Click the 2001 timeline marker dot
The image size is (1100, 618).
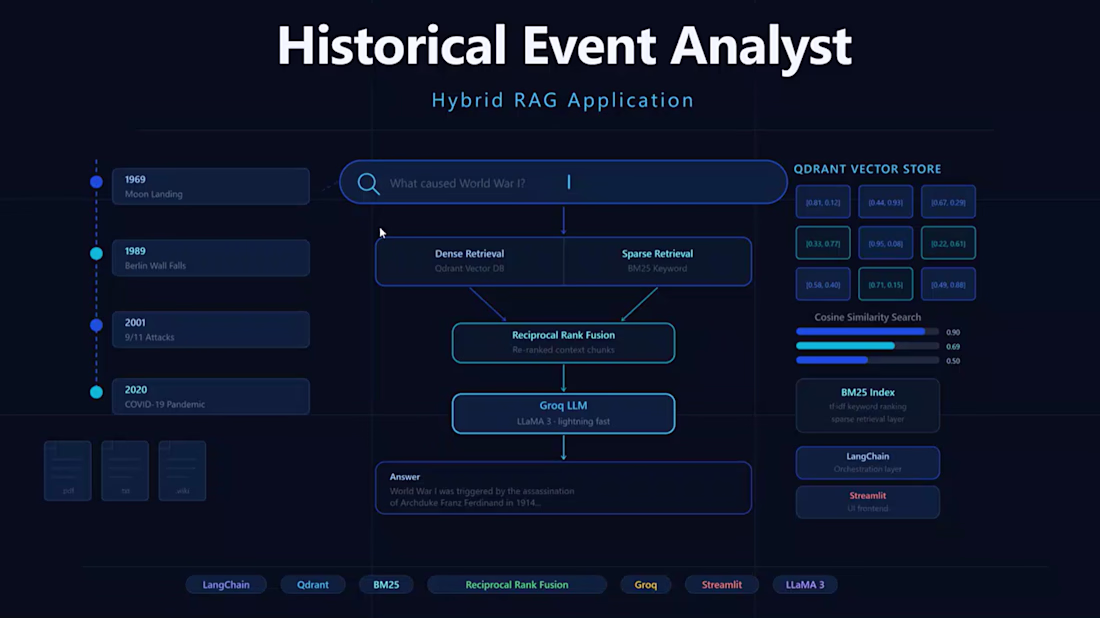click(96, 325)
